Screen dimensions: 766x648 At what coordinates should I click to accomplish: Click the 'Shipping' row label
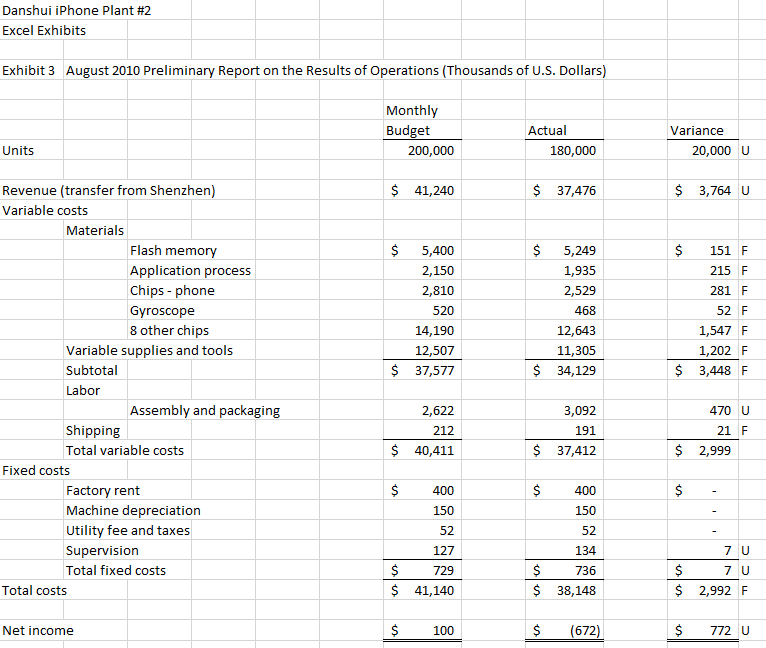(x=93, y=431)
